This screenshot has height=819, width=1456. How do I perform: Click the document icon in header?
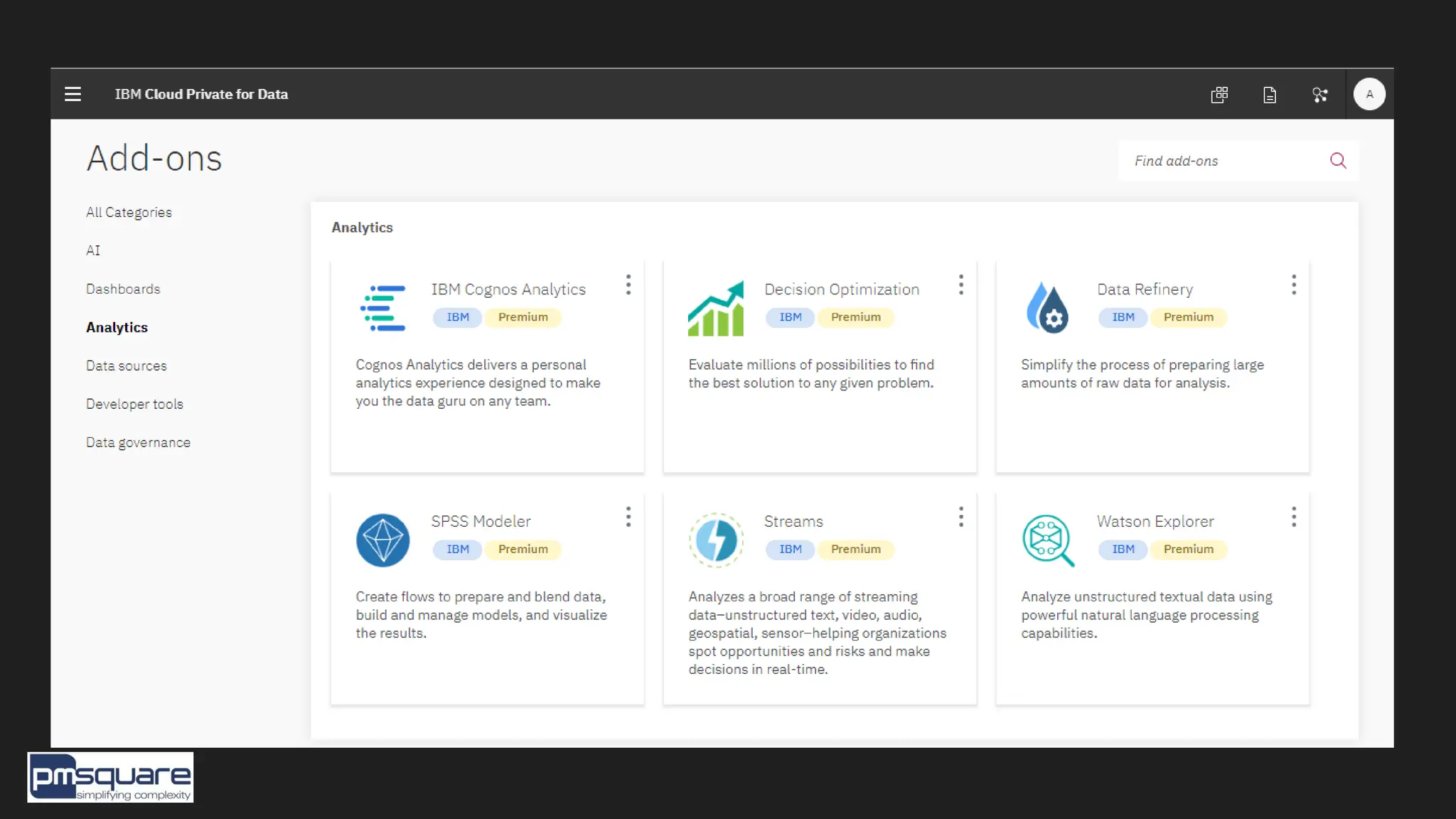(1270, 95)
